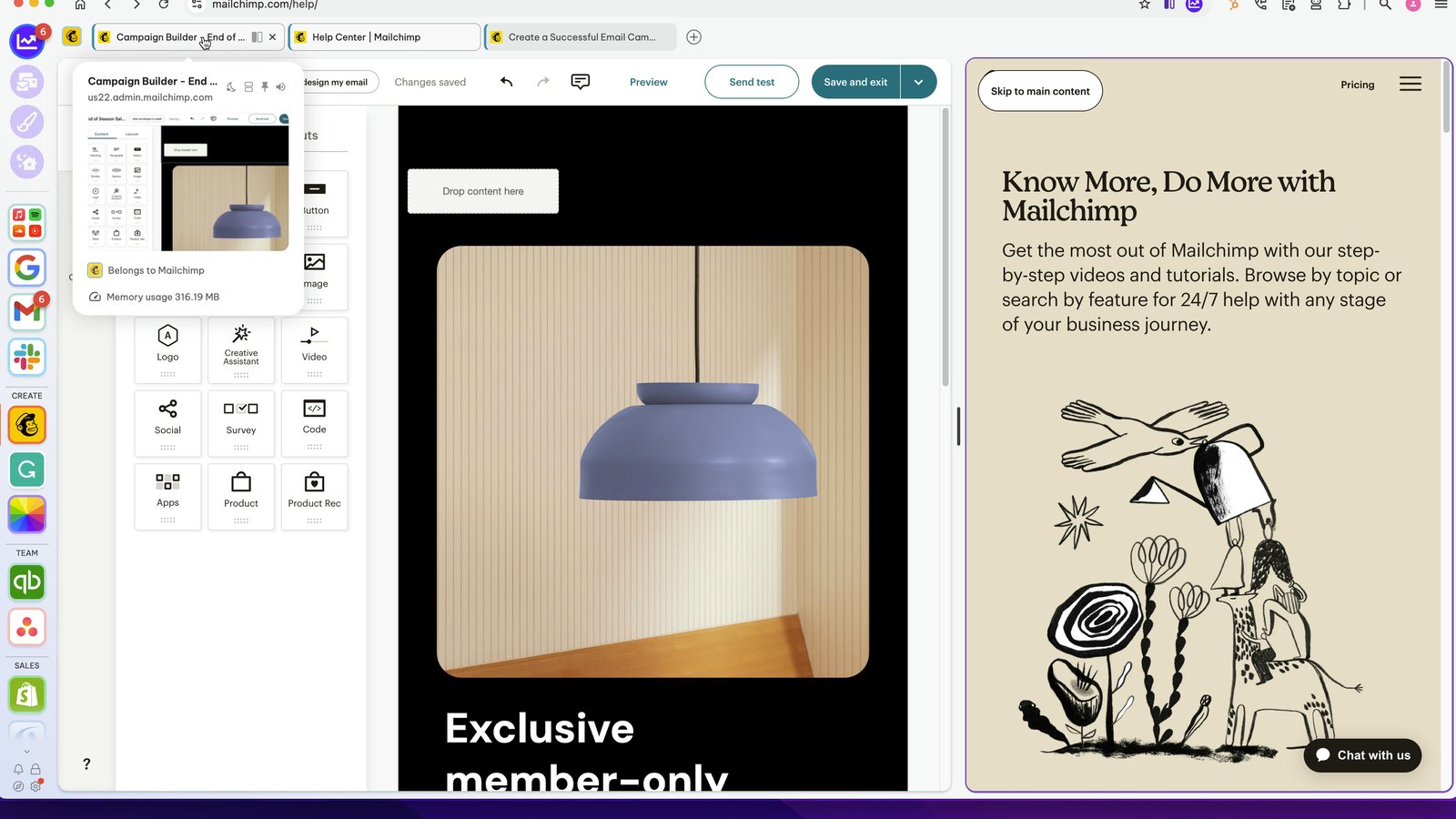Add a Product content block
Screen dimensions: 1456x819
pyautogui.click(x=241, y=496)
